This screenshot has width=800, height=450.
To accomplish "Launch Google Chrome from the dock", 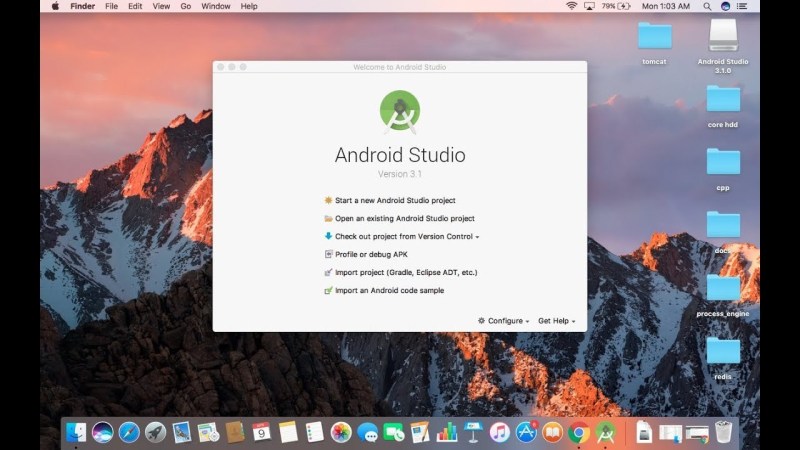I will point(578,432).
